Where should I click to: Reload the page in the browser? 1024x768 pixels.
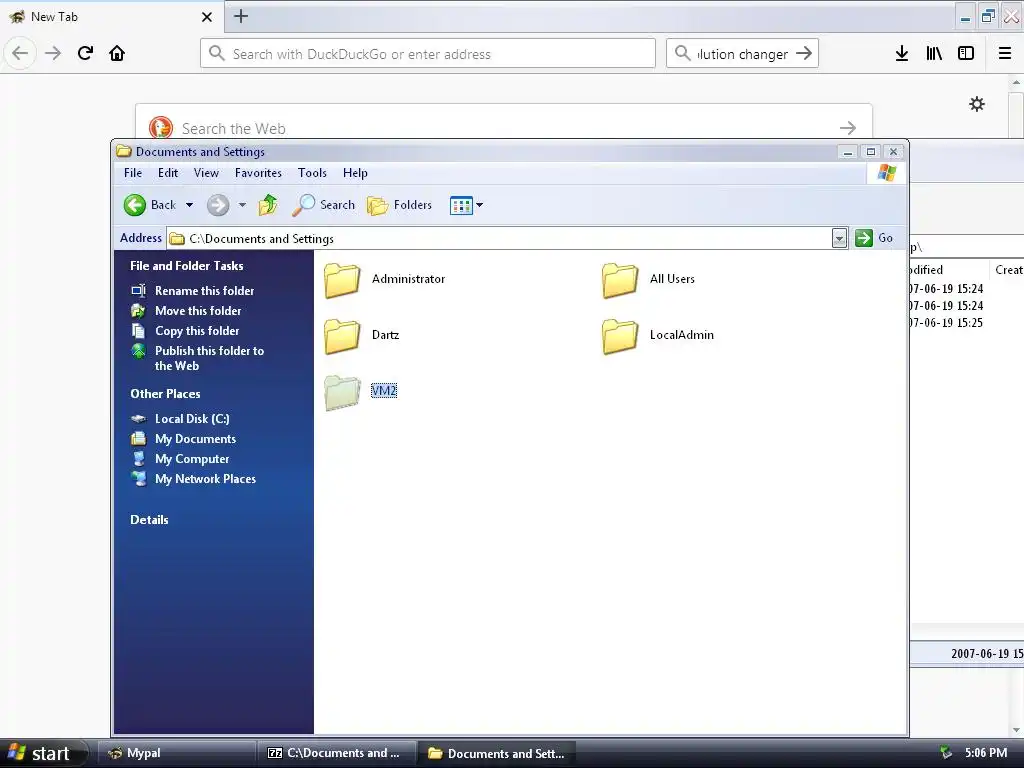tap(85, 53)
